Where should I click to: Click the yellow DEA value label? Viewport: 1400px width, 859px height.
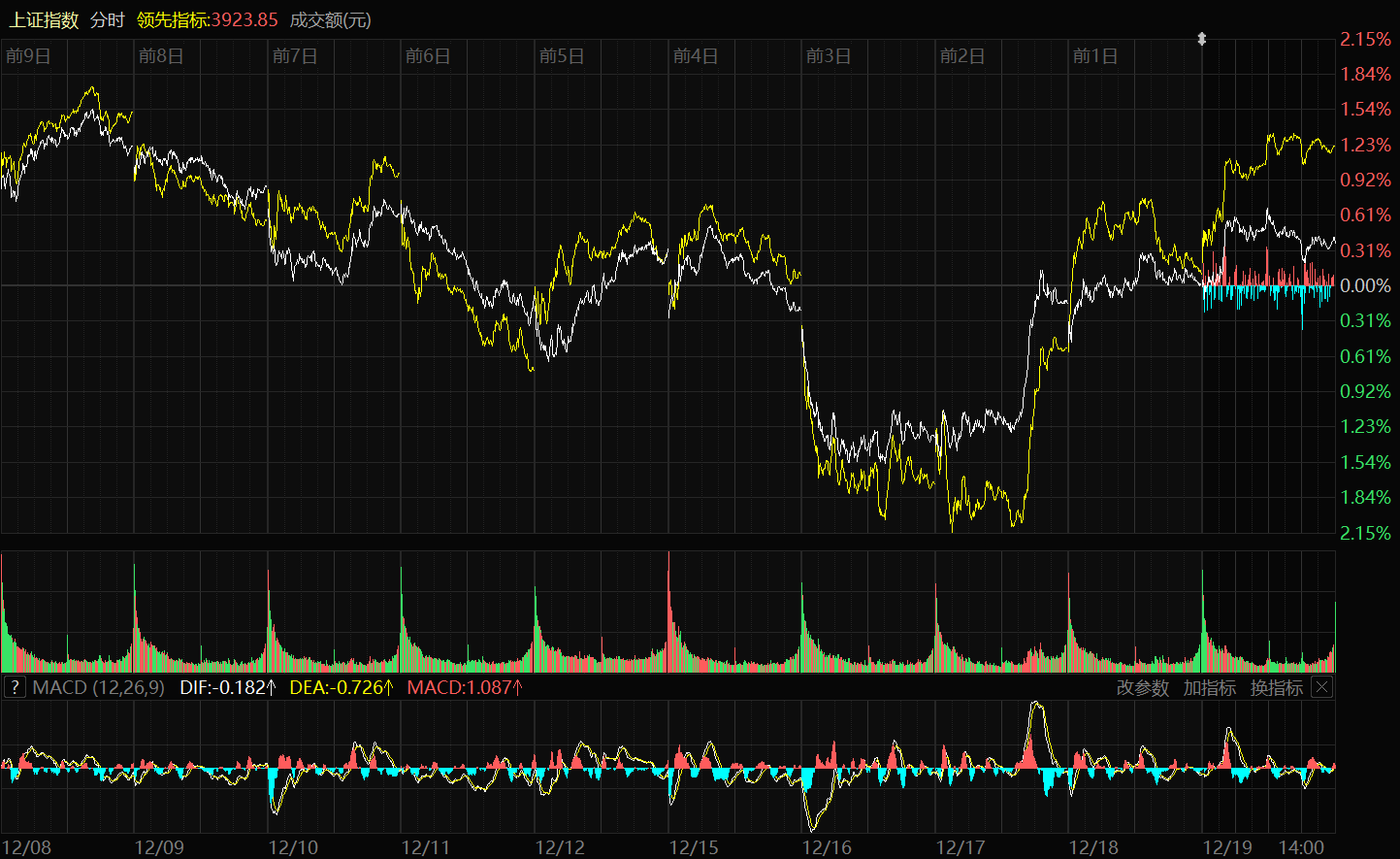pyautogui.click(x=342, y=688)
